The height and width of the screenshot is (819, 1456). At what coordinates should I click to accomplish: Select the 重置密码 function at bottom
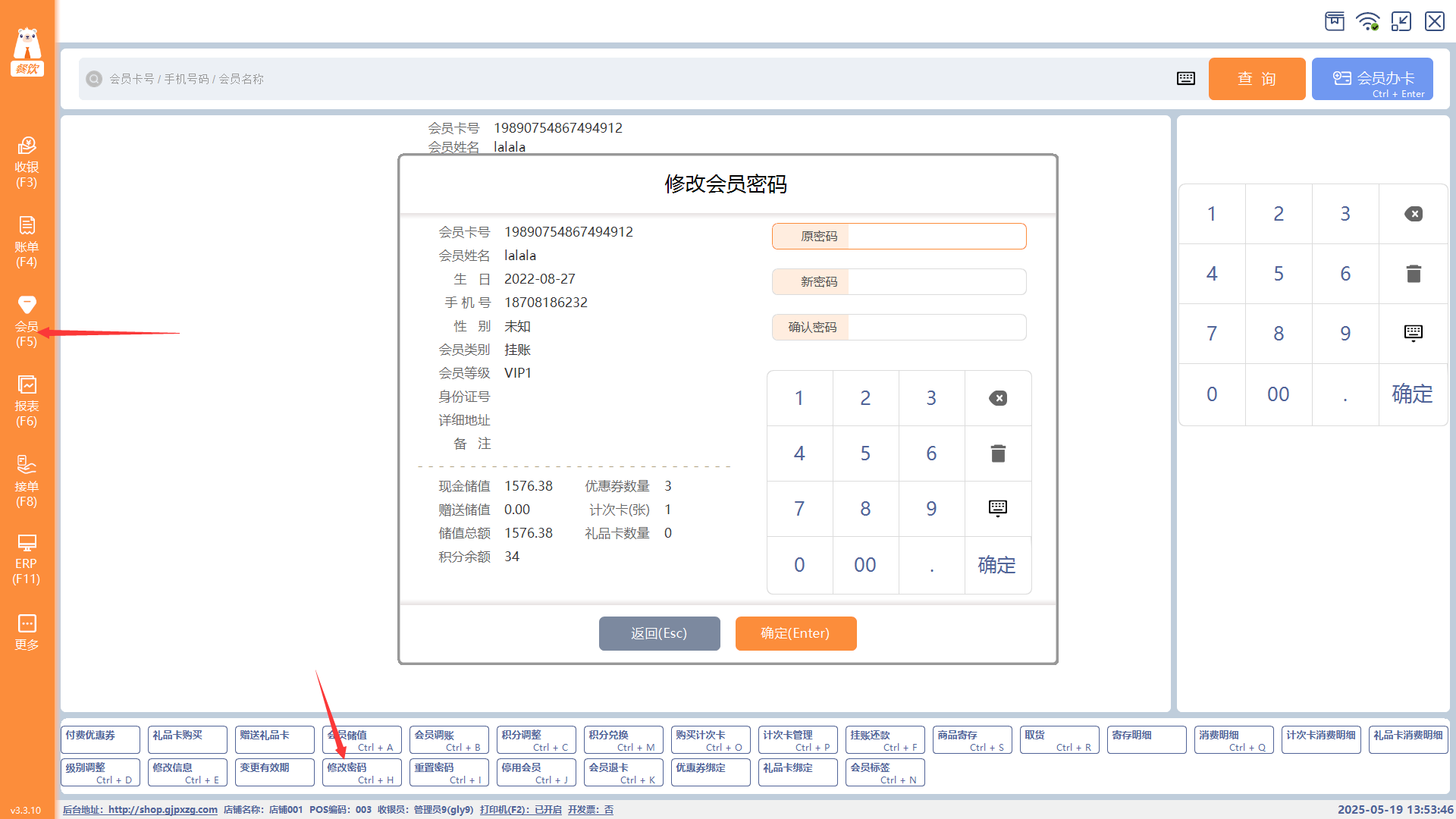(x=449, y=772)
